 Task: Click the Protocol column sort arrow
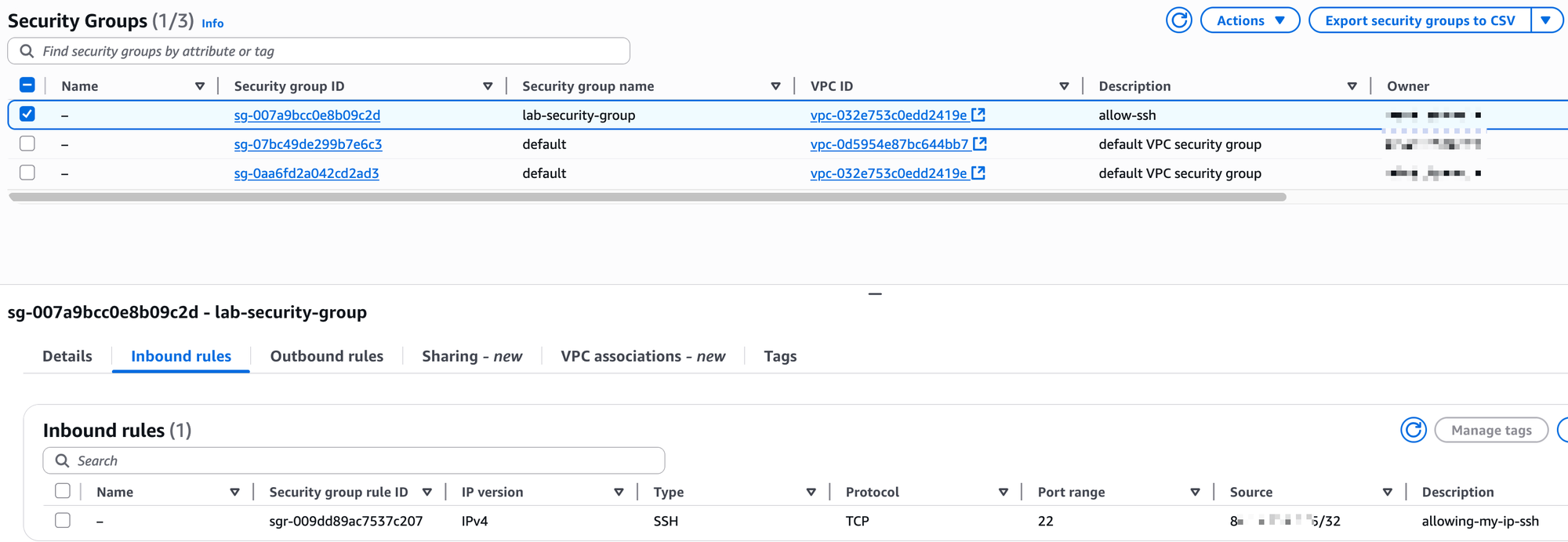(x=1003, y=492)
